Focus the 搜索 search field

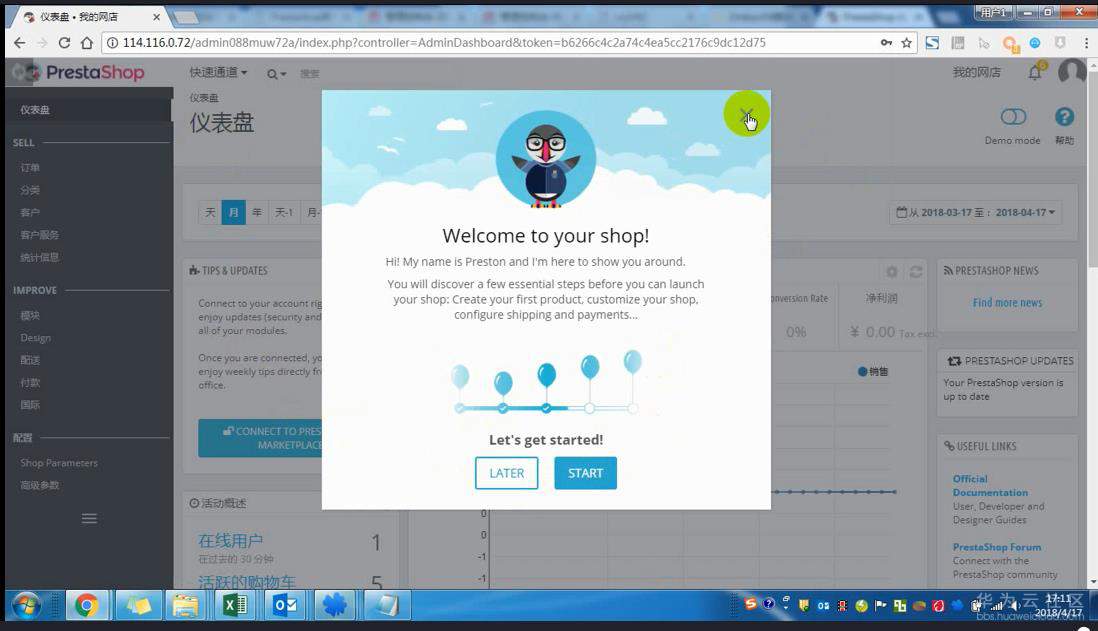point(310,74)
